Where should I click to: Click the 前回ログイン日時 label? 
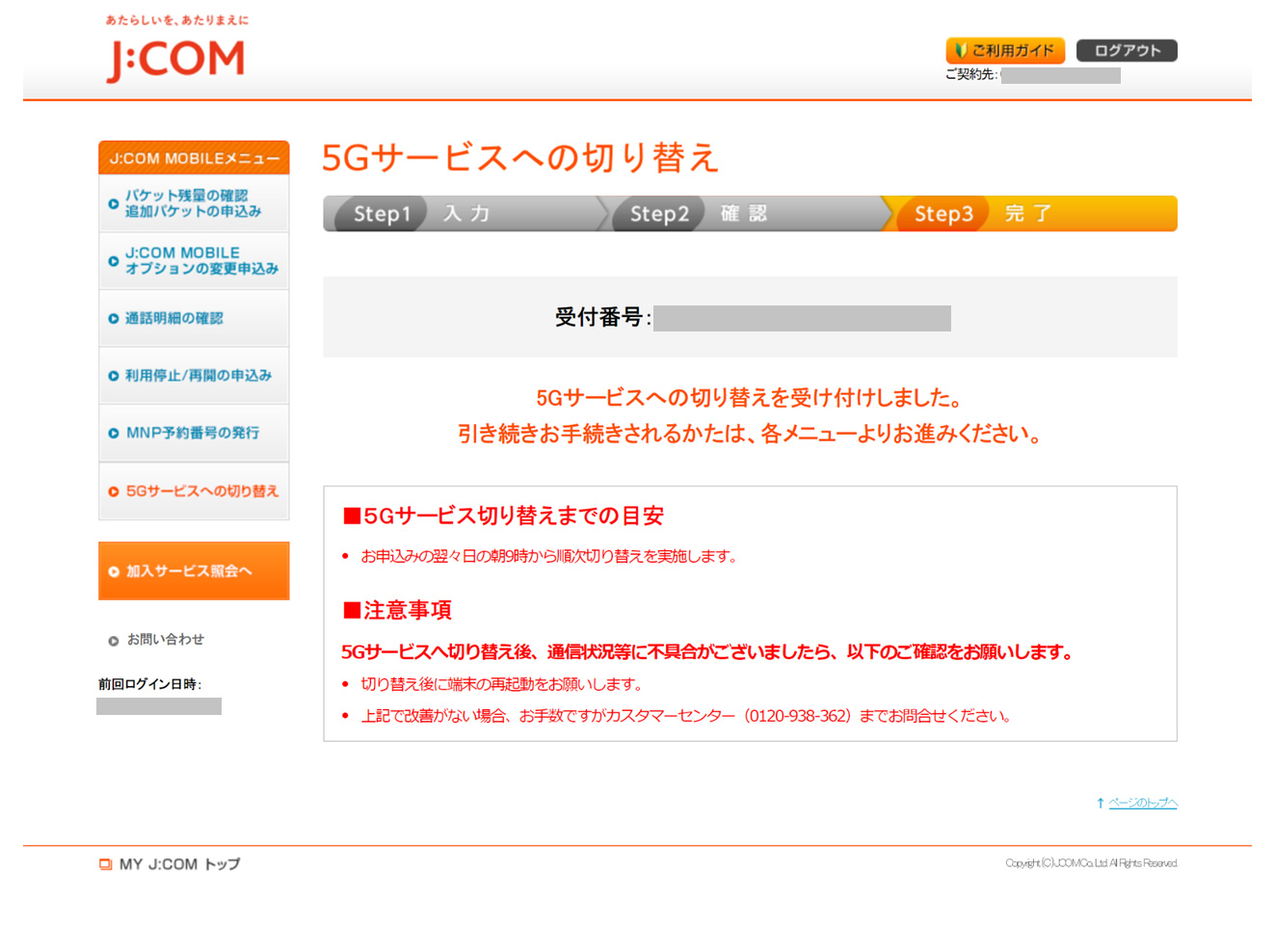click(x=149, y=684)
